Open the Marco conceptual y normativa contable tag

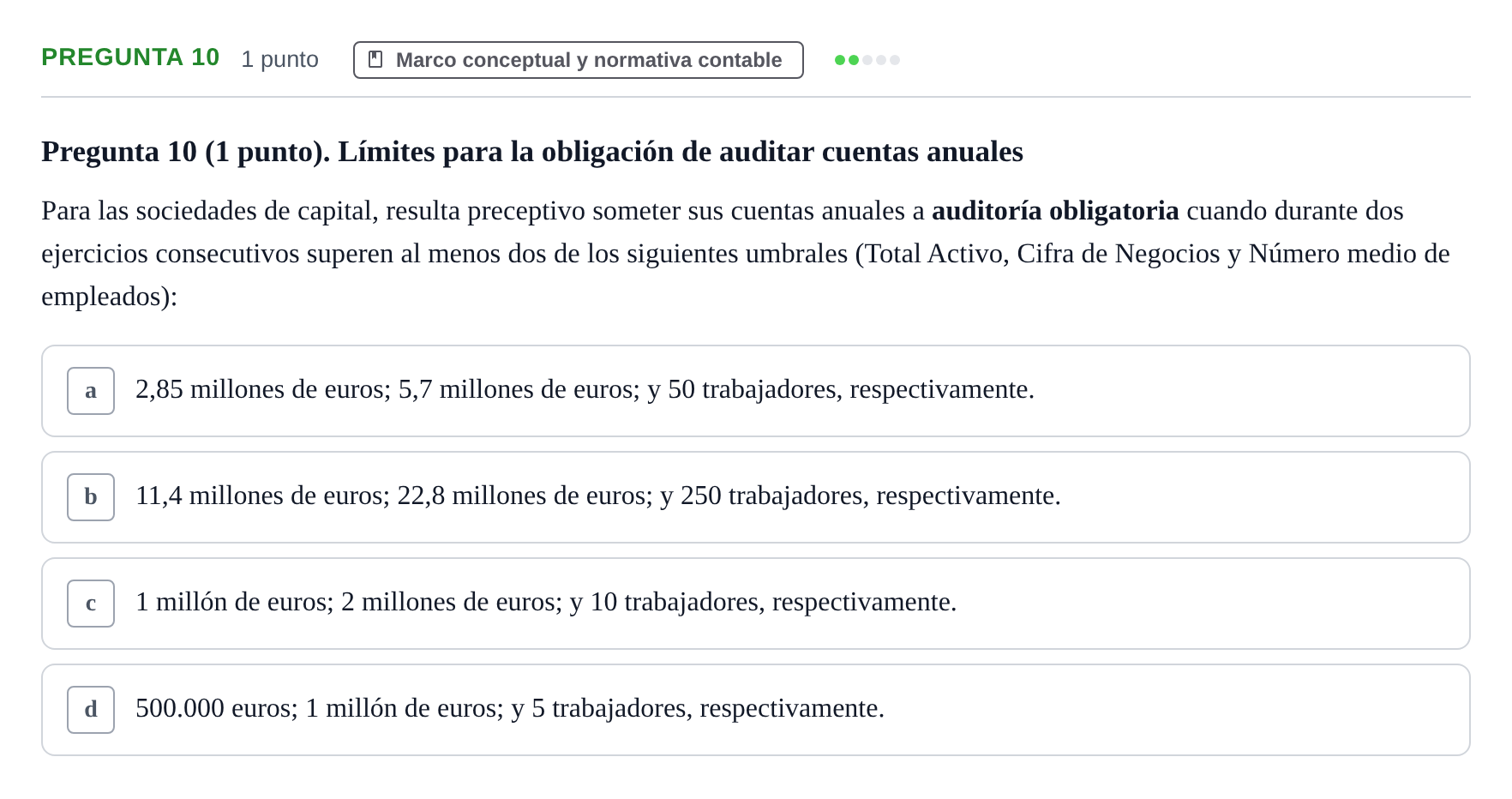tap(579, 60)
